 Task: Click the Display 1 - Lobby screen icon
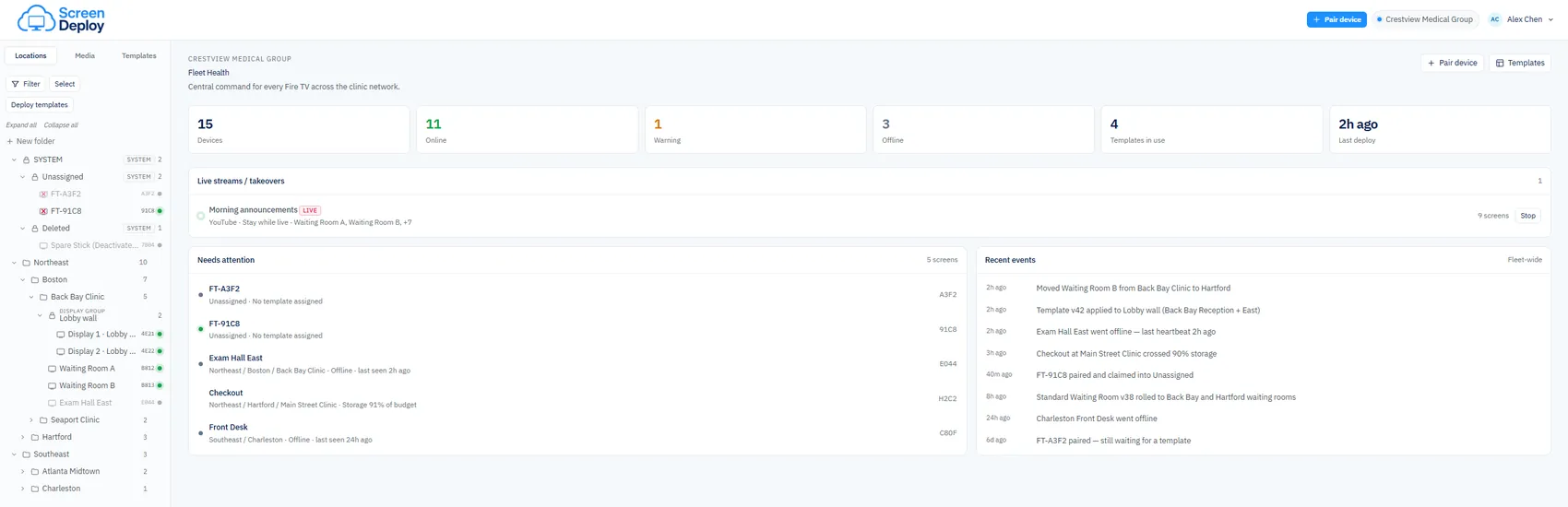(x=61, y=335)
